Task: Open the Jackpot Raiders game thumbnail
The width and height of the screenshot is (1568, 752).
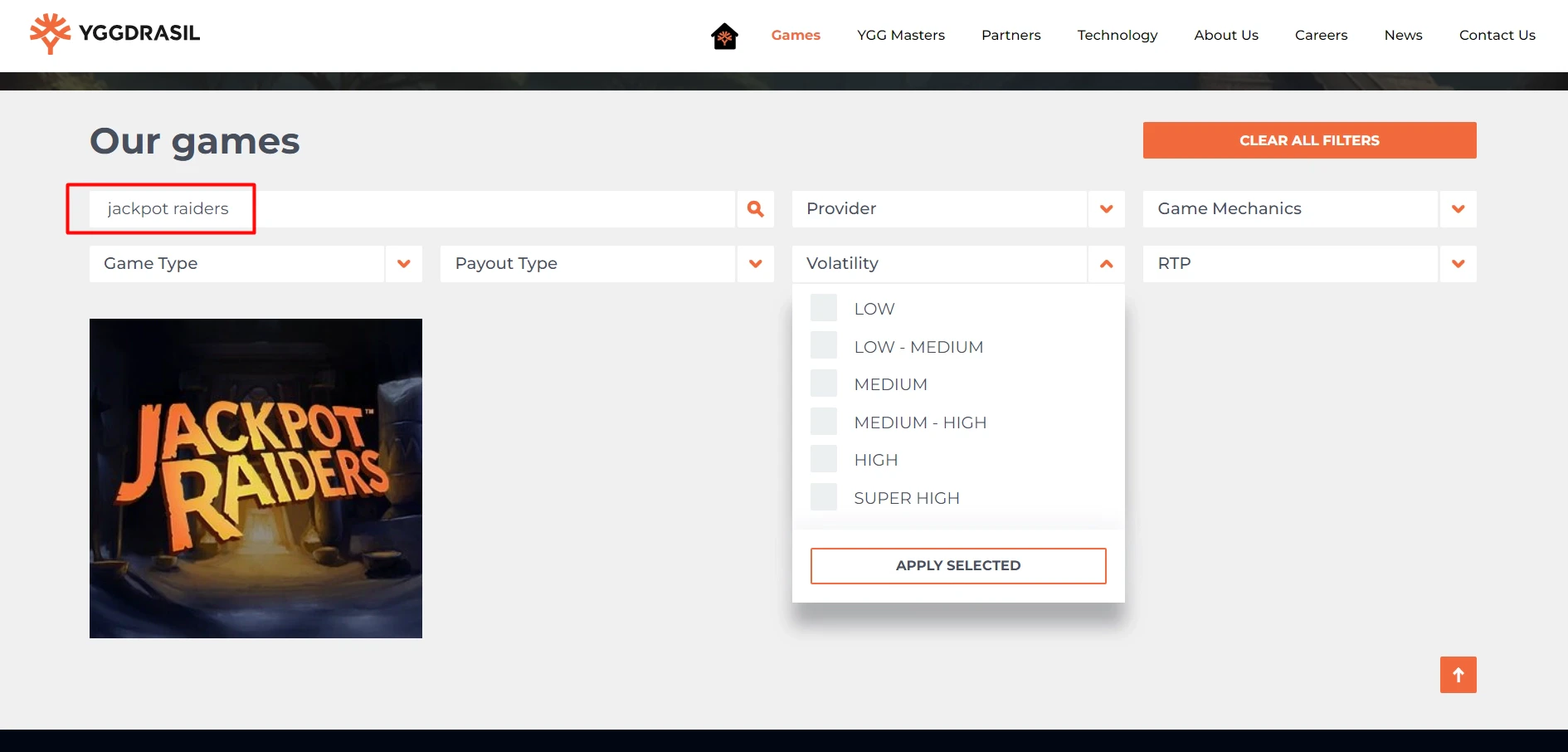Action: coord(256,478)
